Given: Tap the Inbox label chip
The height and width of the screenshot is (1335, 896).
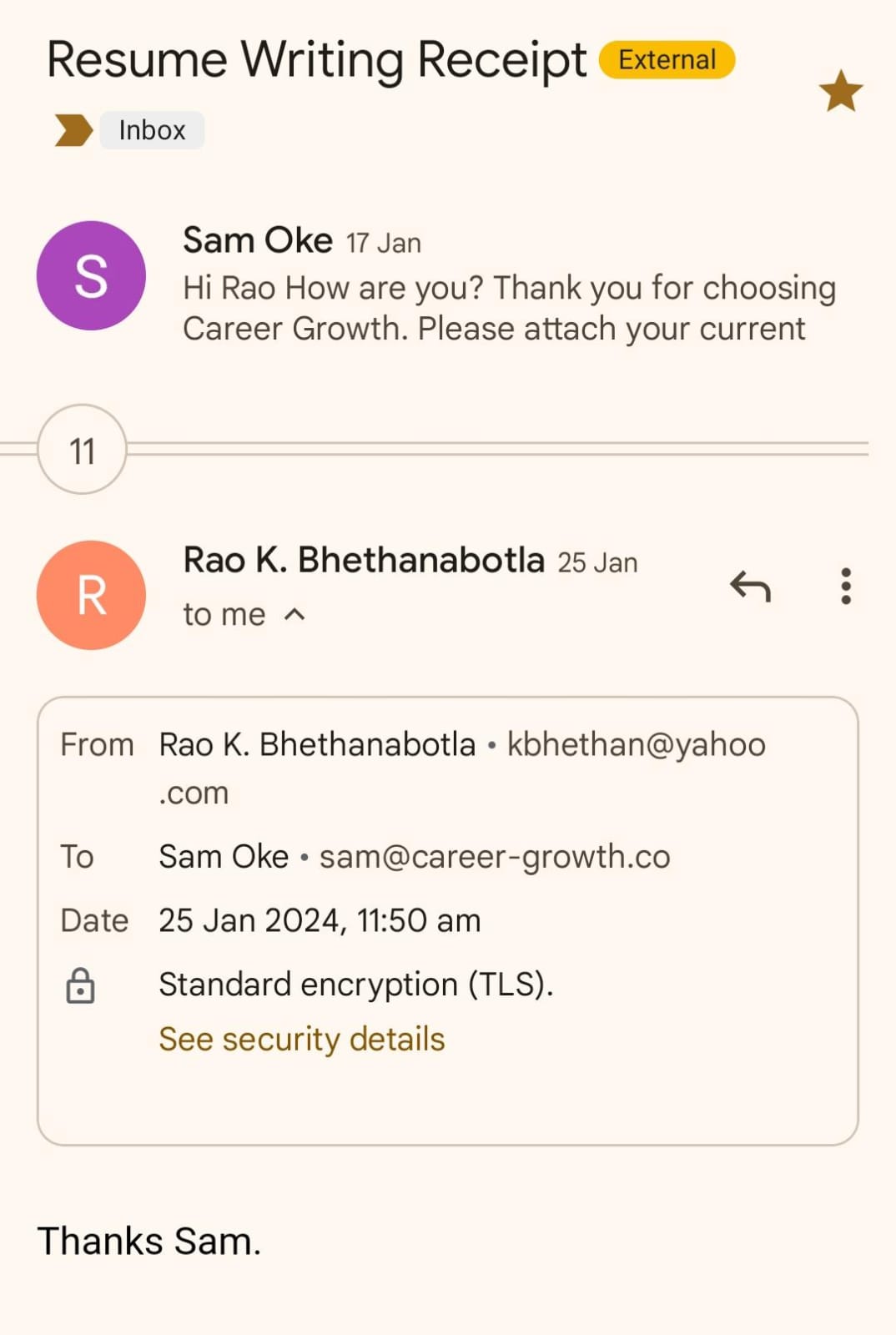Looking at the screenshot, I should click(x=152, y=130).
